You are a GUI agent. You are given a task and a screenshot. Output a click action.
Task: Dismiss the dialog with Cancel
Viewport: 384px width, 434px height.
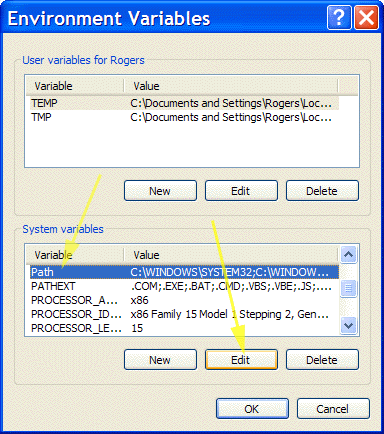tap(333, 409)
